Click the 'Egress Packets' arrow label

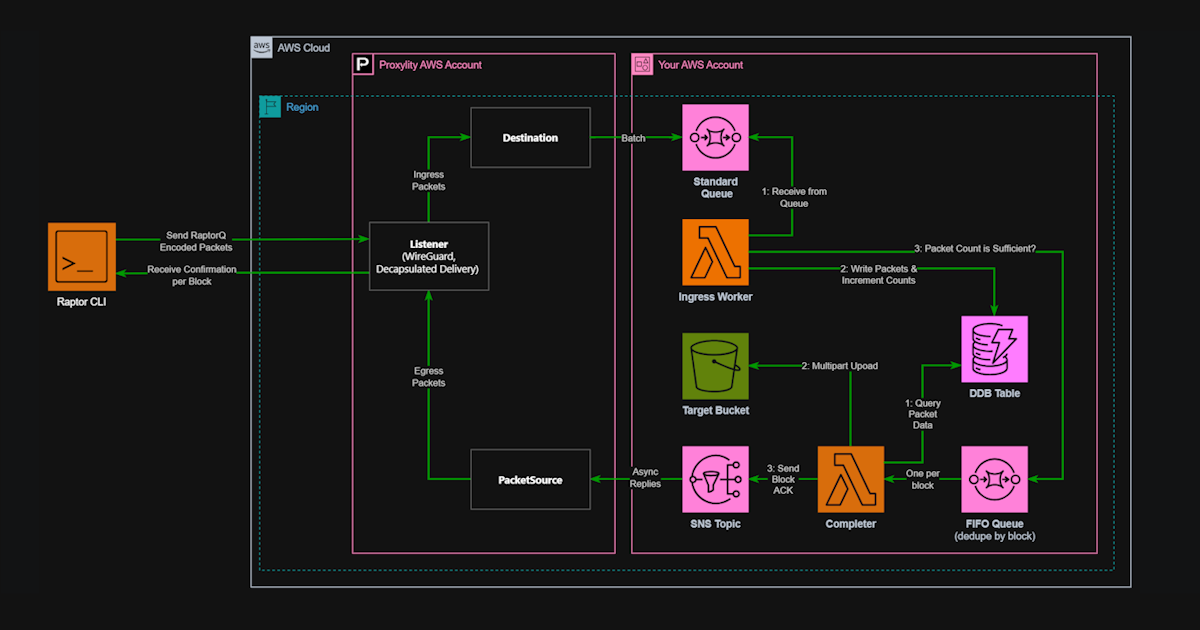(x=428, y=376)
